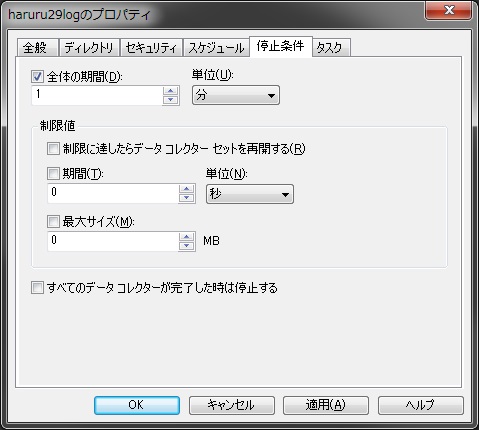This screenshot has width=479, height=430.
Task: Click the 全体の期間 value input field
Action: coord(97,95)
